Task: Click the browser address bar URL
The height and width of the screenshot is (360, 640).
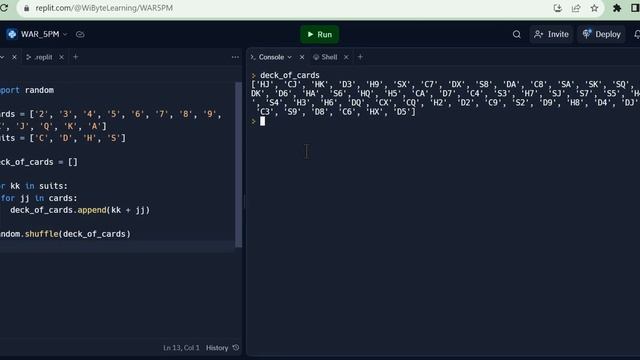Action: click(x=104, y=8)
